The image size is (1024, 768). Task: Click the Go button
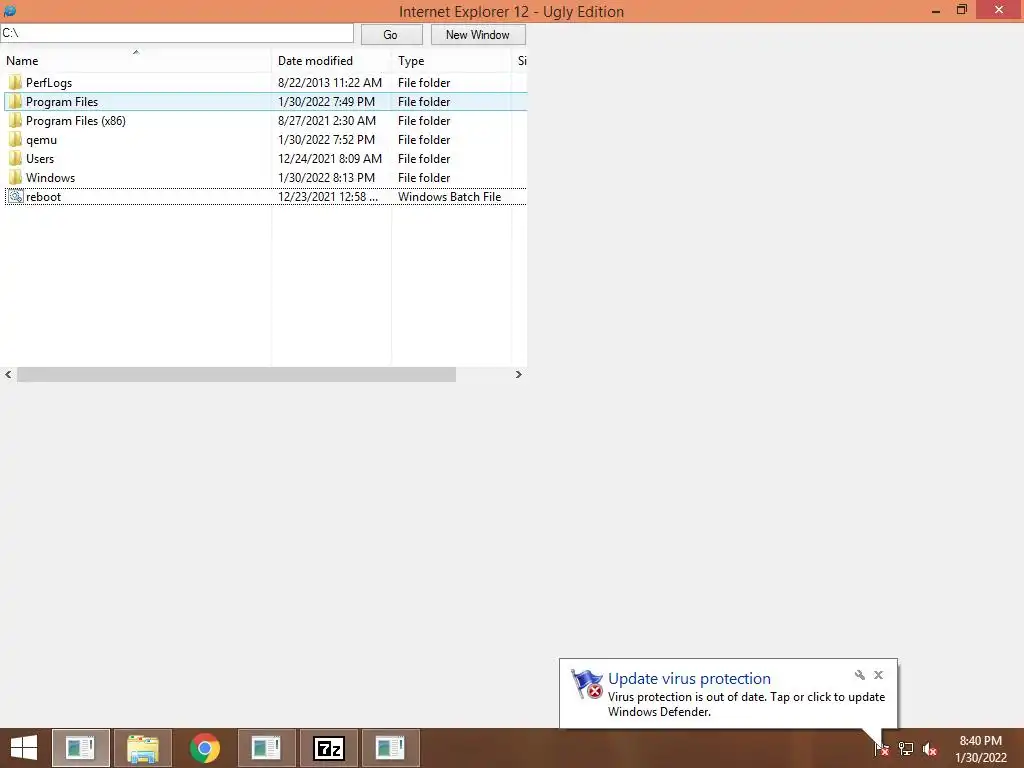click(391, 35)
